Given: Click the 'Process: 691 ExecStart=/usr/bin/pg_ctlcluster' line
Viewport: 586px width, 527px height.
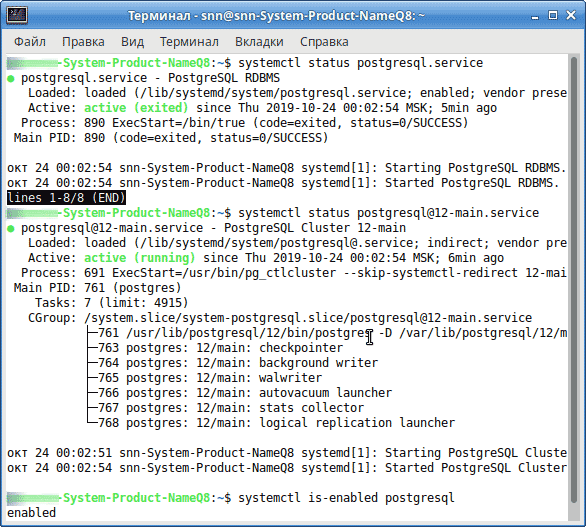Looking at the screenshot, I should pyautogui.click(x=294, y=273).
